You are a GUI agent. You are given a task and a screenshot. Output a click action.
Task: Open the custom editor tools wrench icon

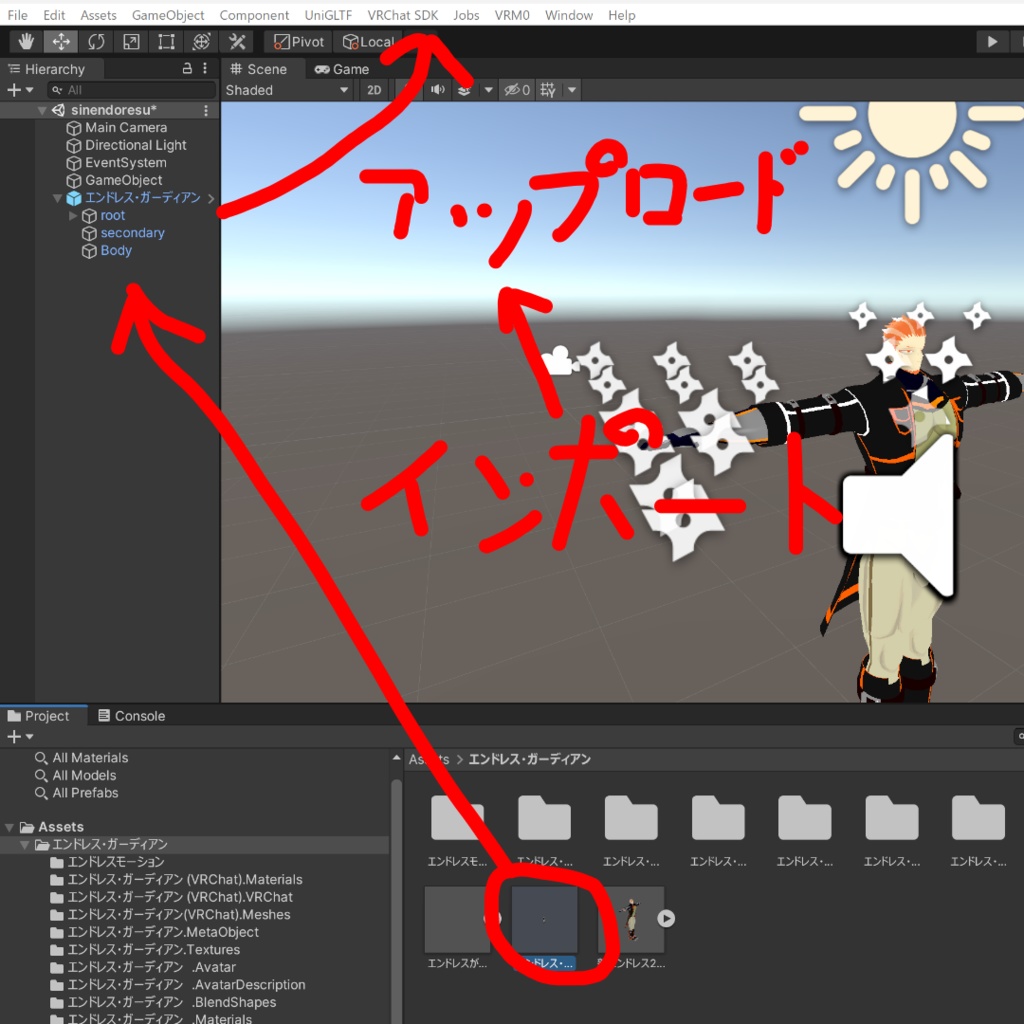(x=236, y=41)
